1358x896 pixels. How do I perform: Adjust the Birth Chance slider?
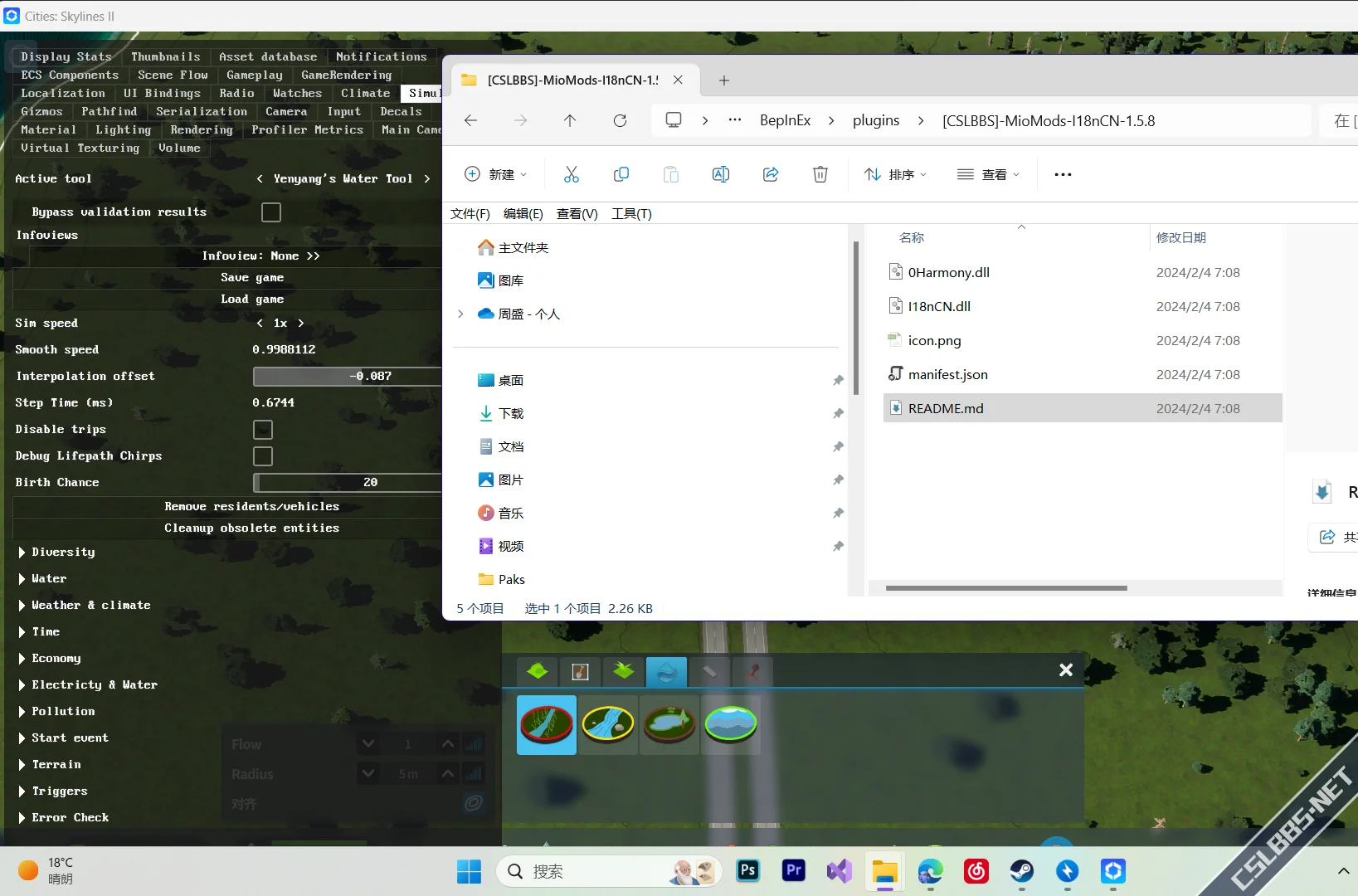point(347,483)
